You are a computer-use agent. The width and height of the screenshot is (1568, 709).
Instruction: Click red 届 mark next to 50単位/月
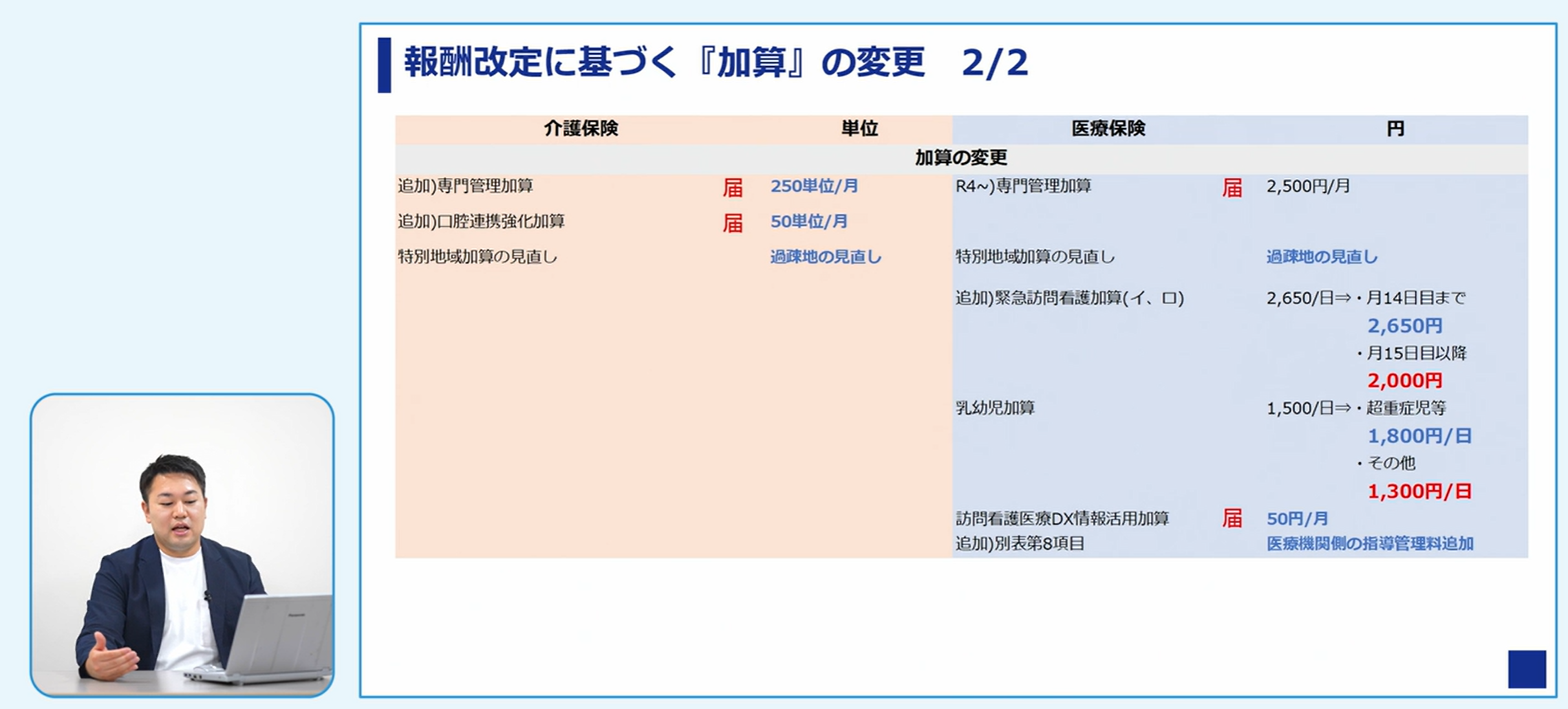coord(733,223)
